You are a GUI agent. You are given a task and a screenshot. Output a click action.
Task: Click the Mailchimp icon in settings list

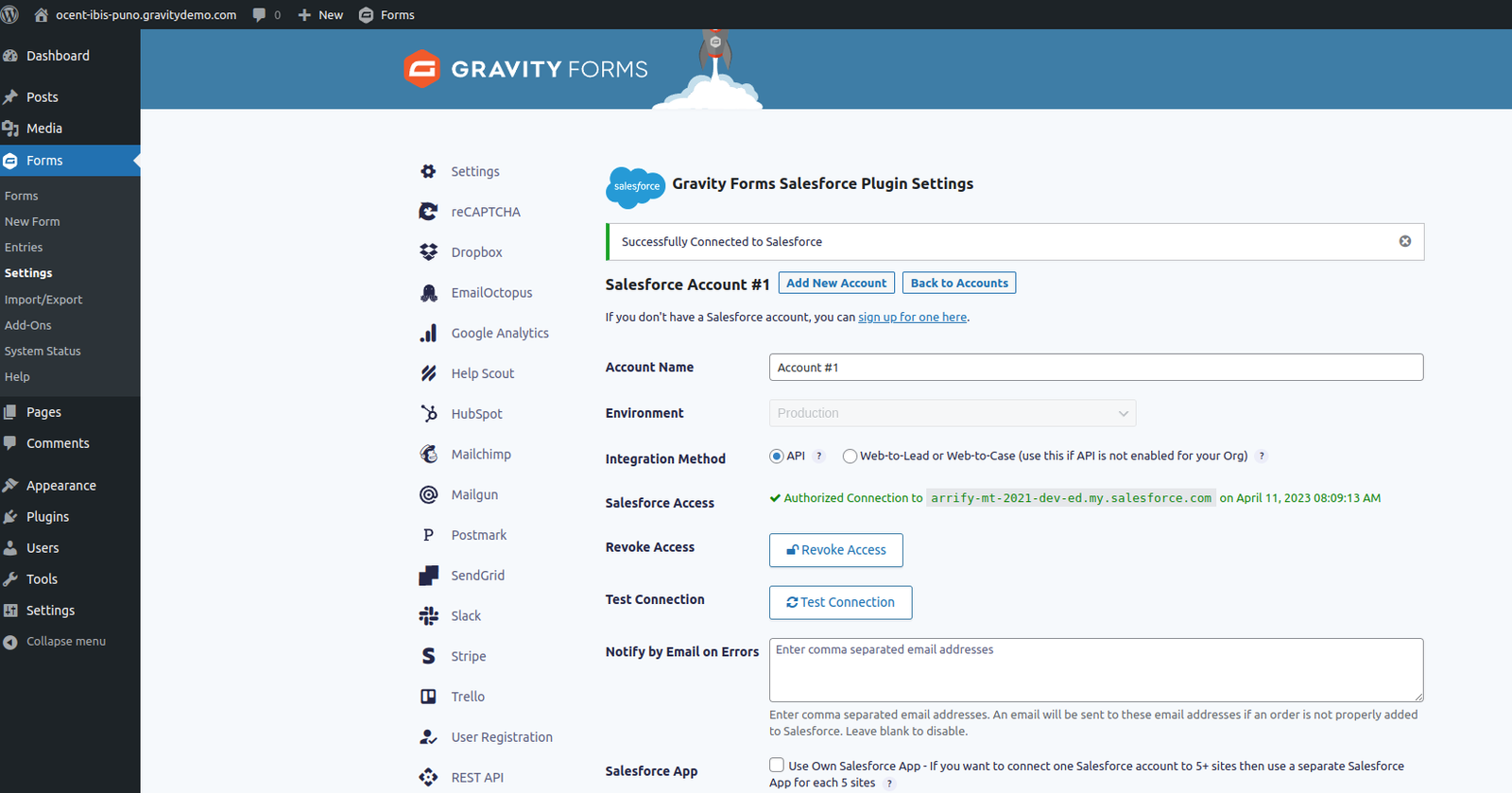pos(428,455)
